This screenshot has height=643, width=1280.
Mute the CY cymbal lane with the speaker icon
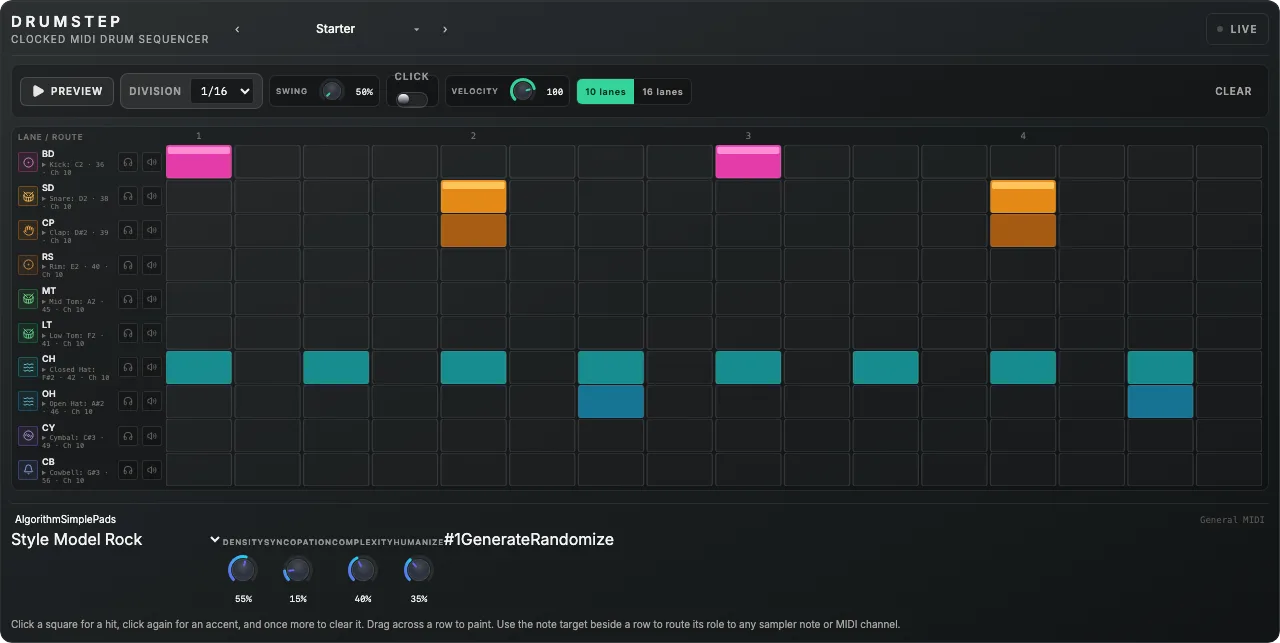(x=152, y=435)
